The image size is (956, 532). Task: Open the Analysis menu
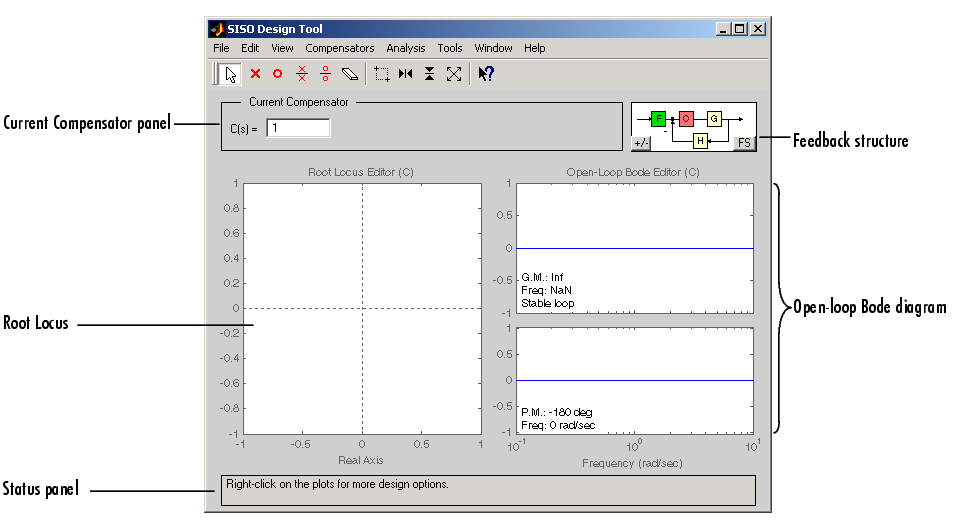[405, 48]
